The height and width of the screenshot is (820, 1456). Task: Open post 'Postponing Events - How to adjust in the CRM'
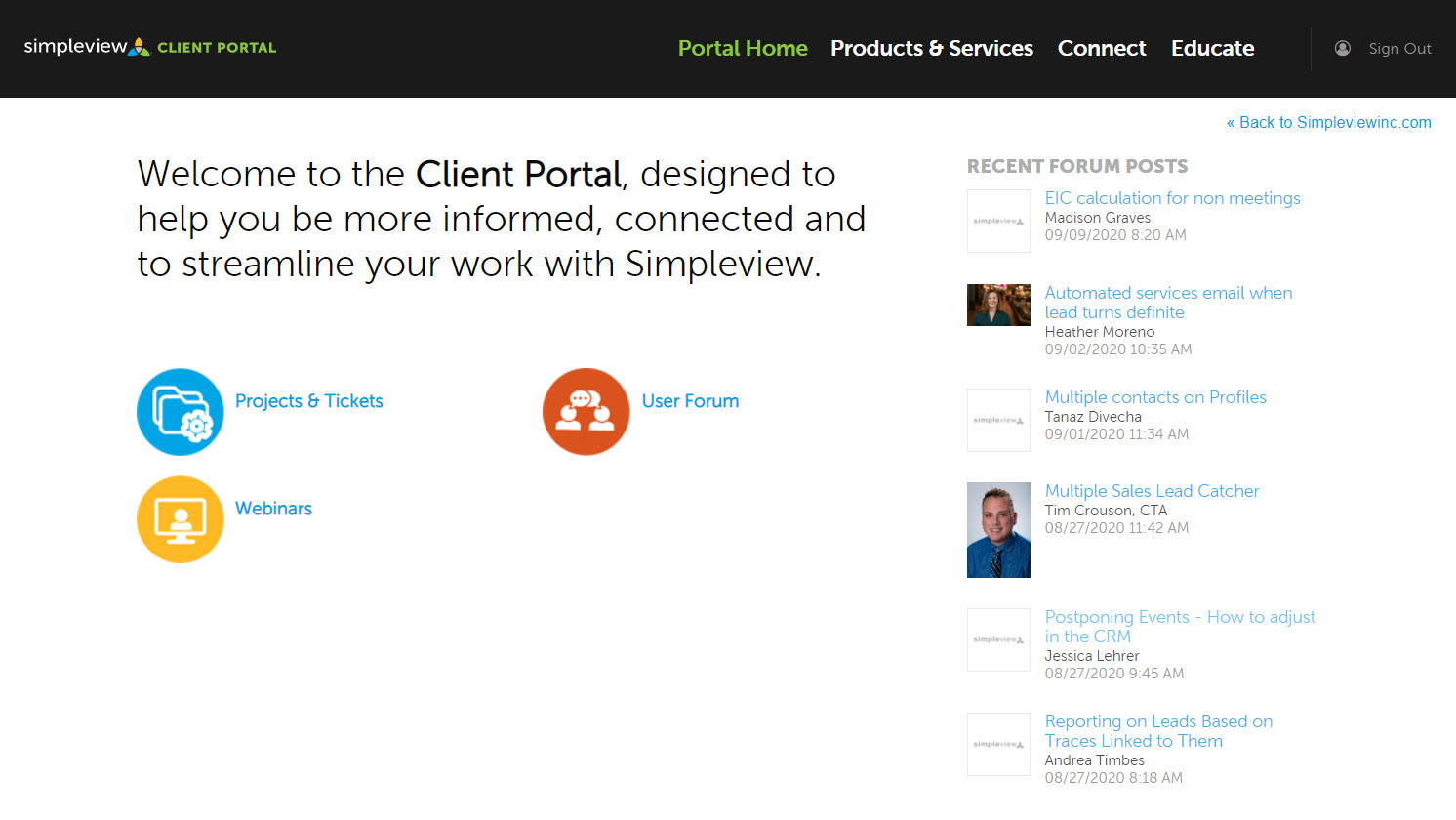pyautogui.click(x=1180, y=627)
